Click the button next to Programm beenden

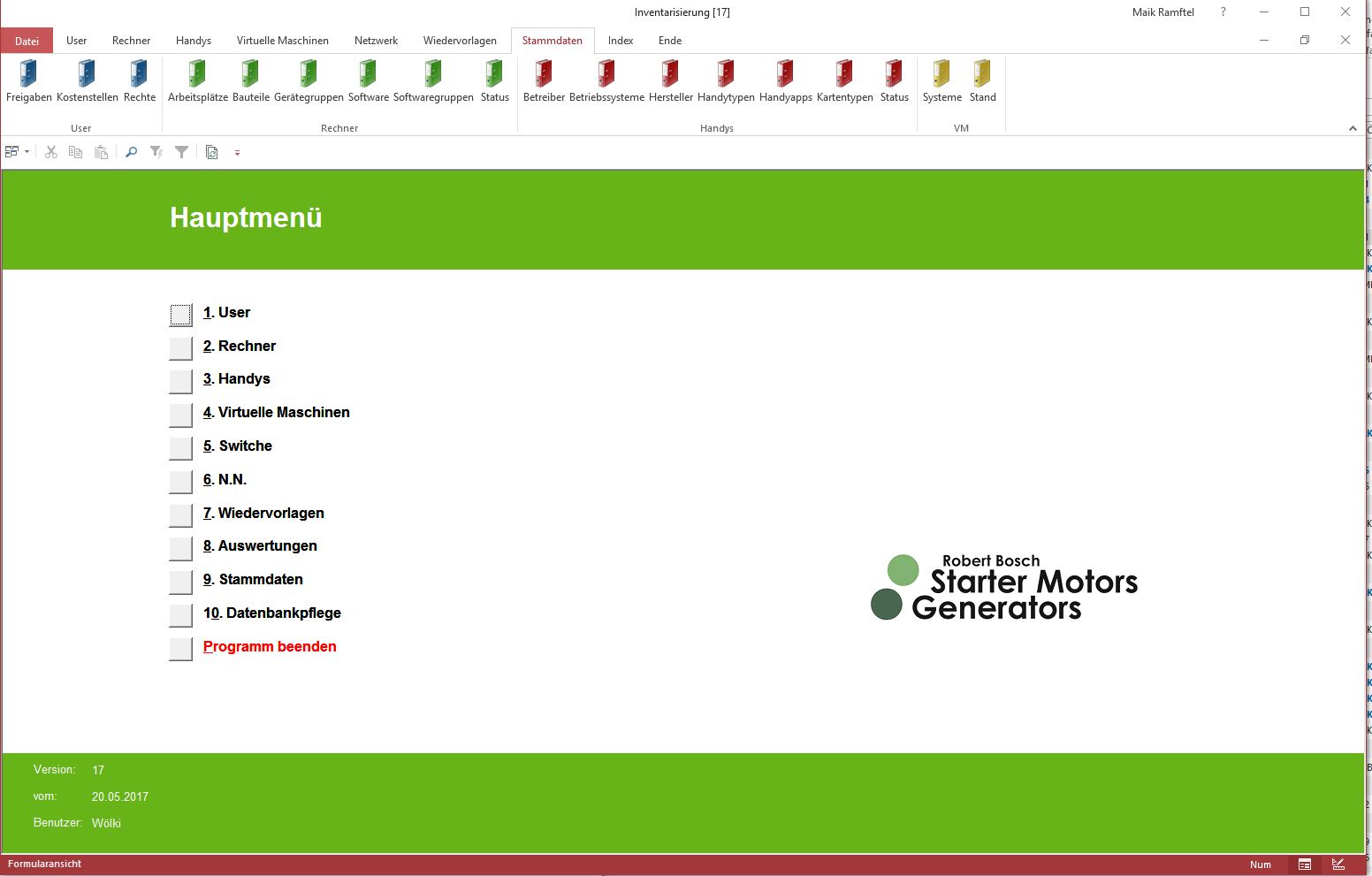(180, 649)
